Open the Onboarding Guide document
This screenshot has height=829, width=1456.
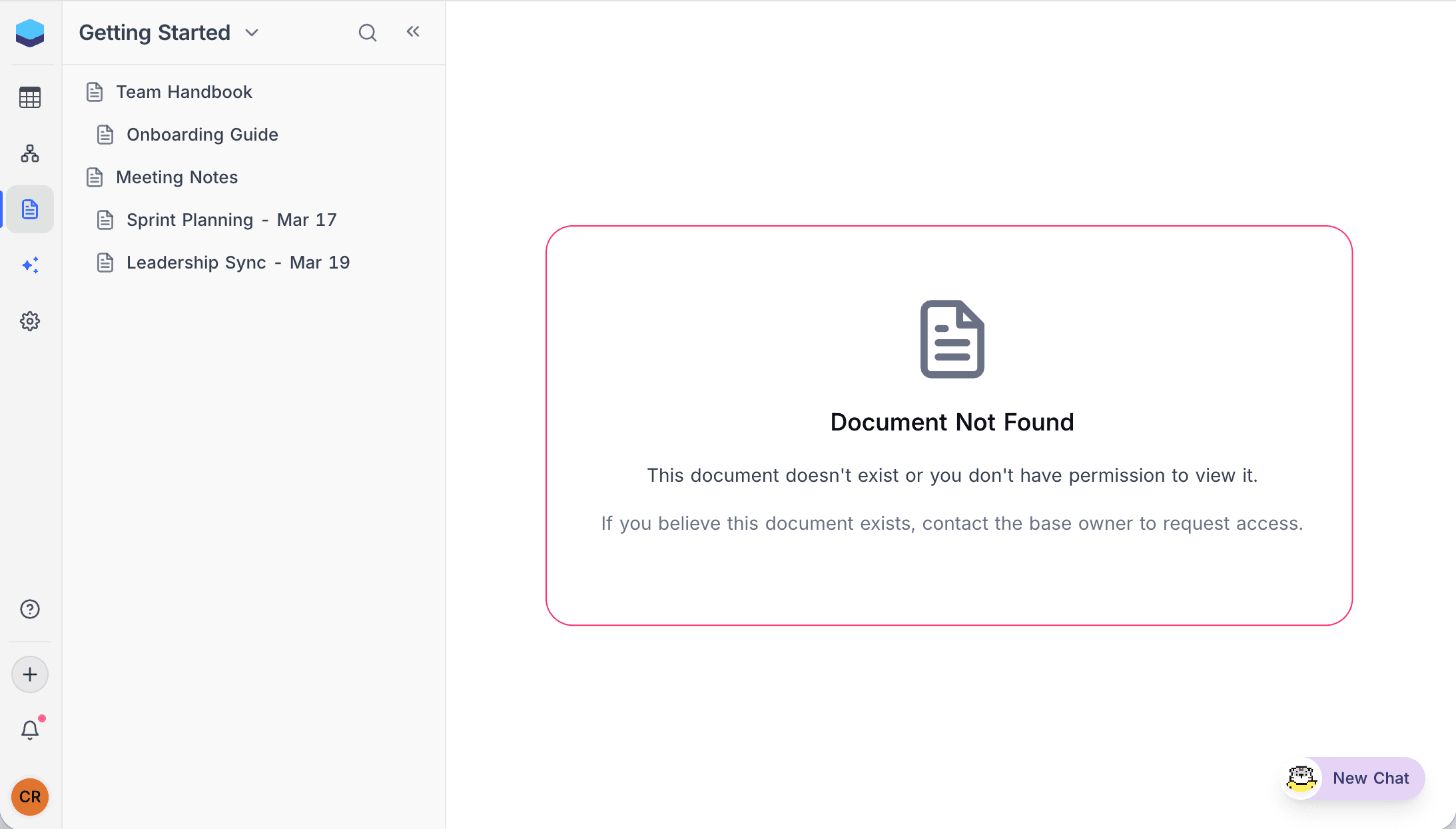tap(202, 134)
